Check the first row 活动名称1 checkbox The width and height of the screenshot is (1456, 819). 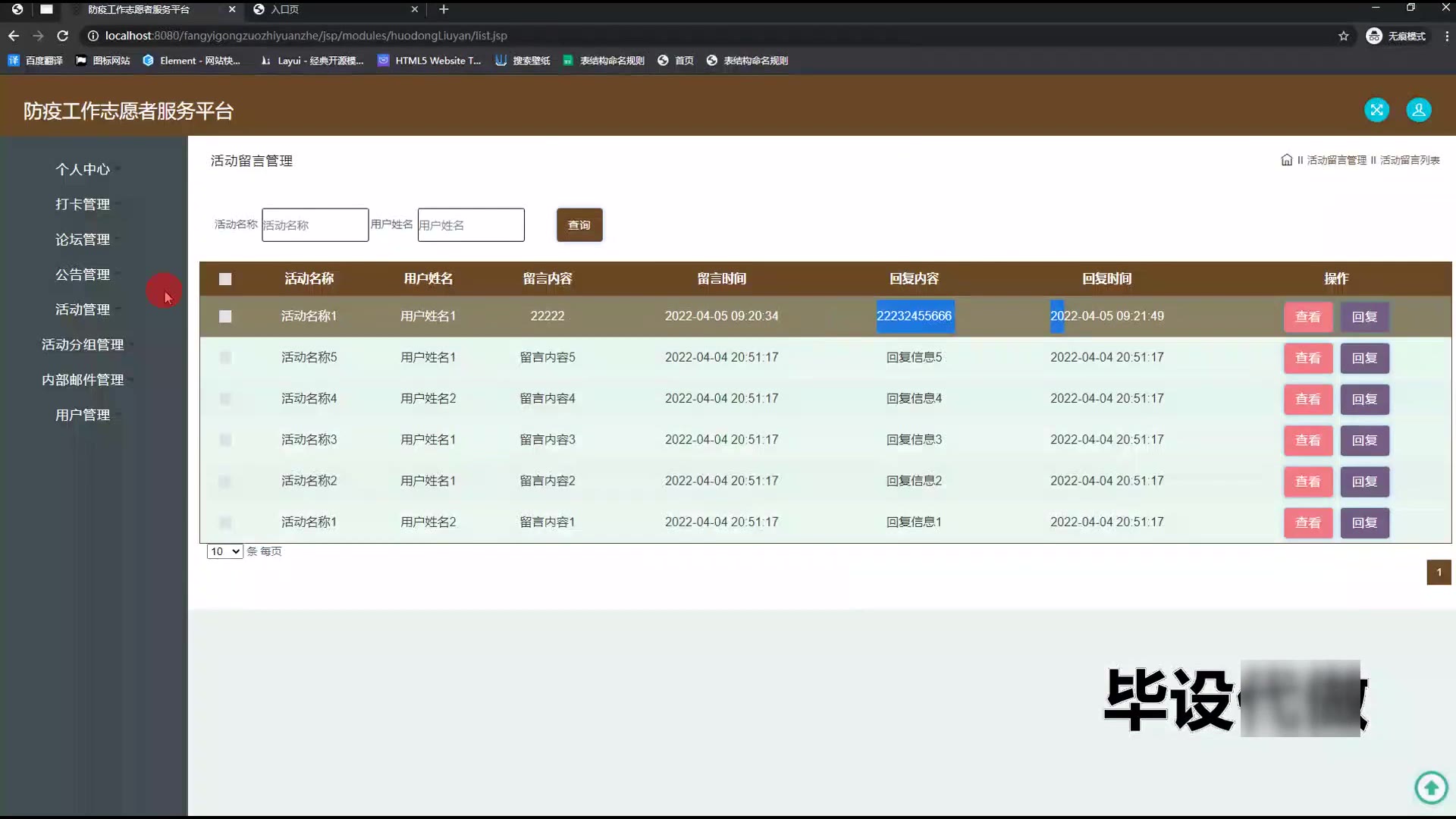(225, 316)
